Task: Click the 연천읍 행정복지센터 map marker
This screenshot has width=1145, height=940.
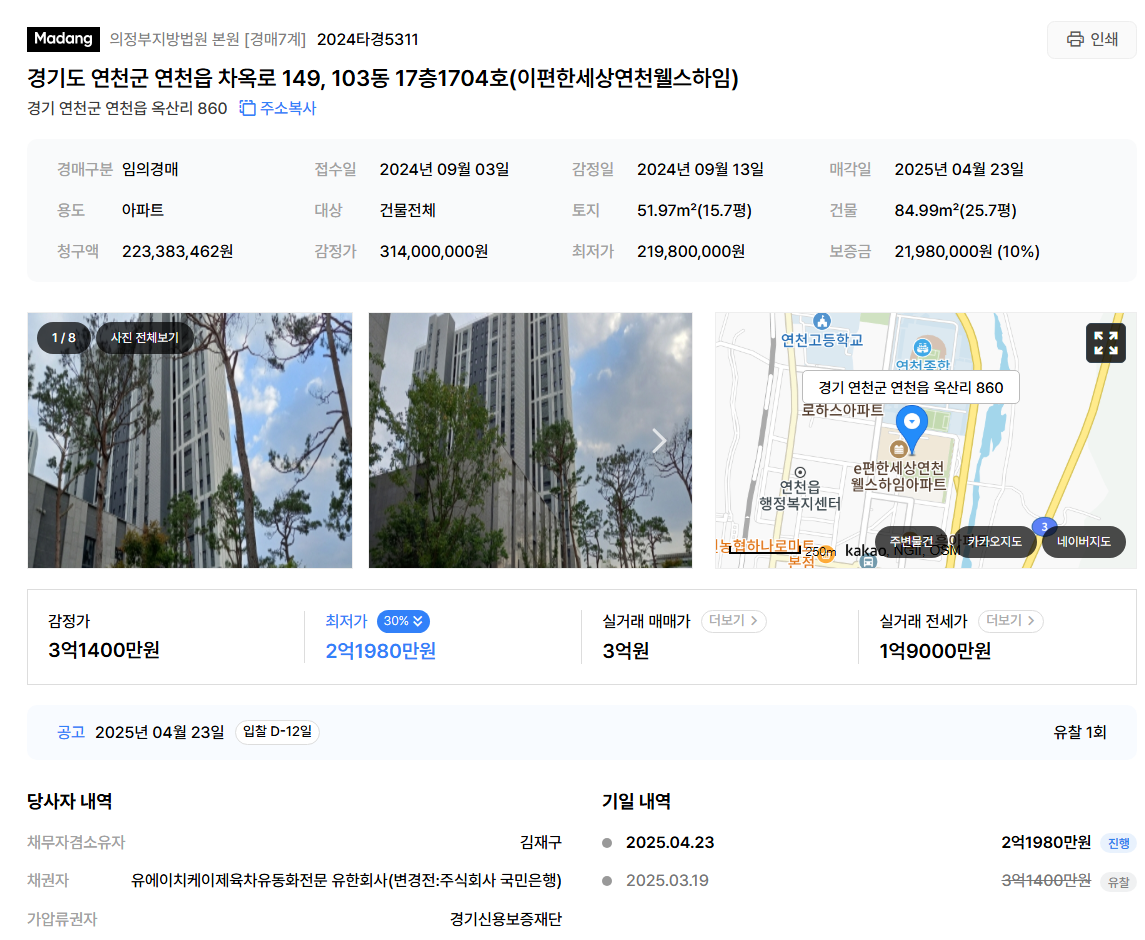Action: pyautogui.click(x=800, y=473)
